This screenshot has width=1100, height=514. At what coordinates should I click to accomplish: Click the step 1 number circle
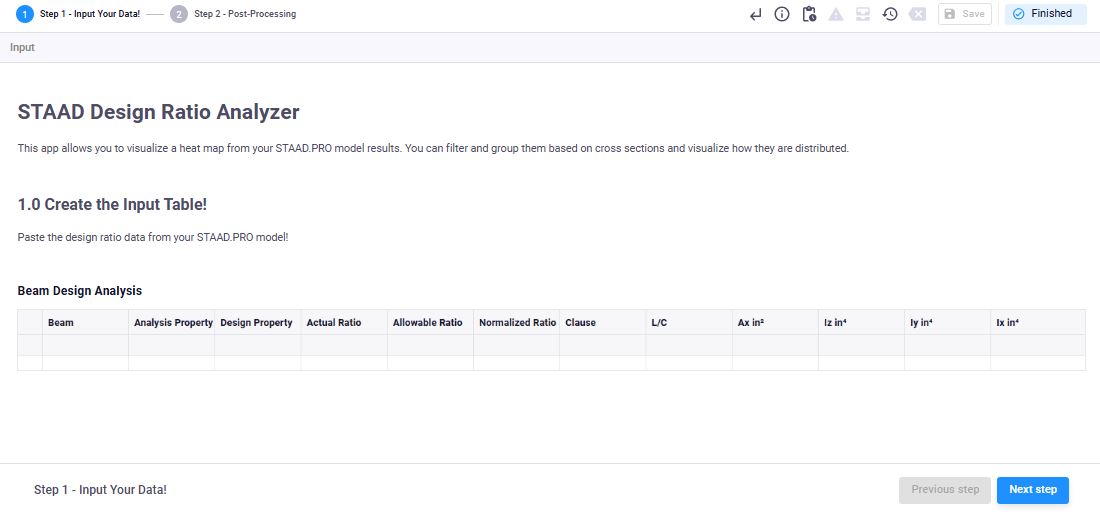(25, 14)
